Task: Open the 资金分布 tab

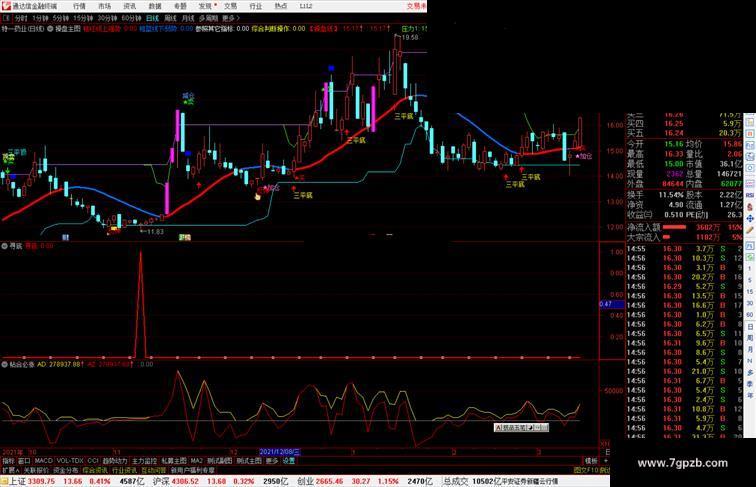Action: click(66, 470)
